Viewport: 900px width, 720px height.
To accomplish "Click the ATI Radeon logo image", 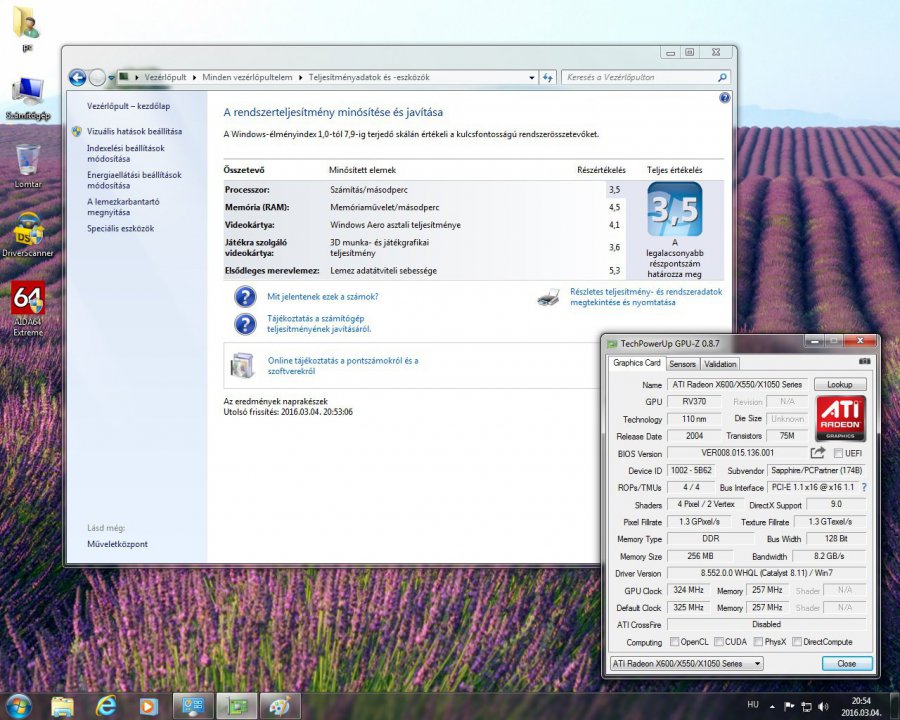I will tap(840, 418).
